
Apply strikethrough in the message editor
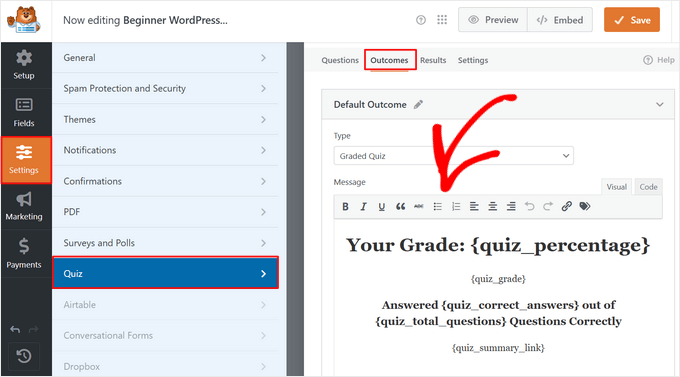click(x=418, y=207)
